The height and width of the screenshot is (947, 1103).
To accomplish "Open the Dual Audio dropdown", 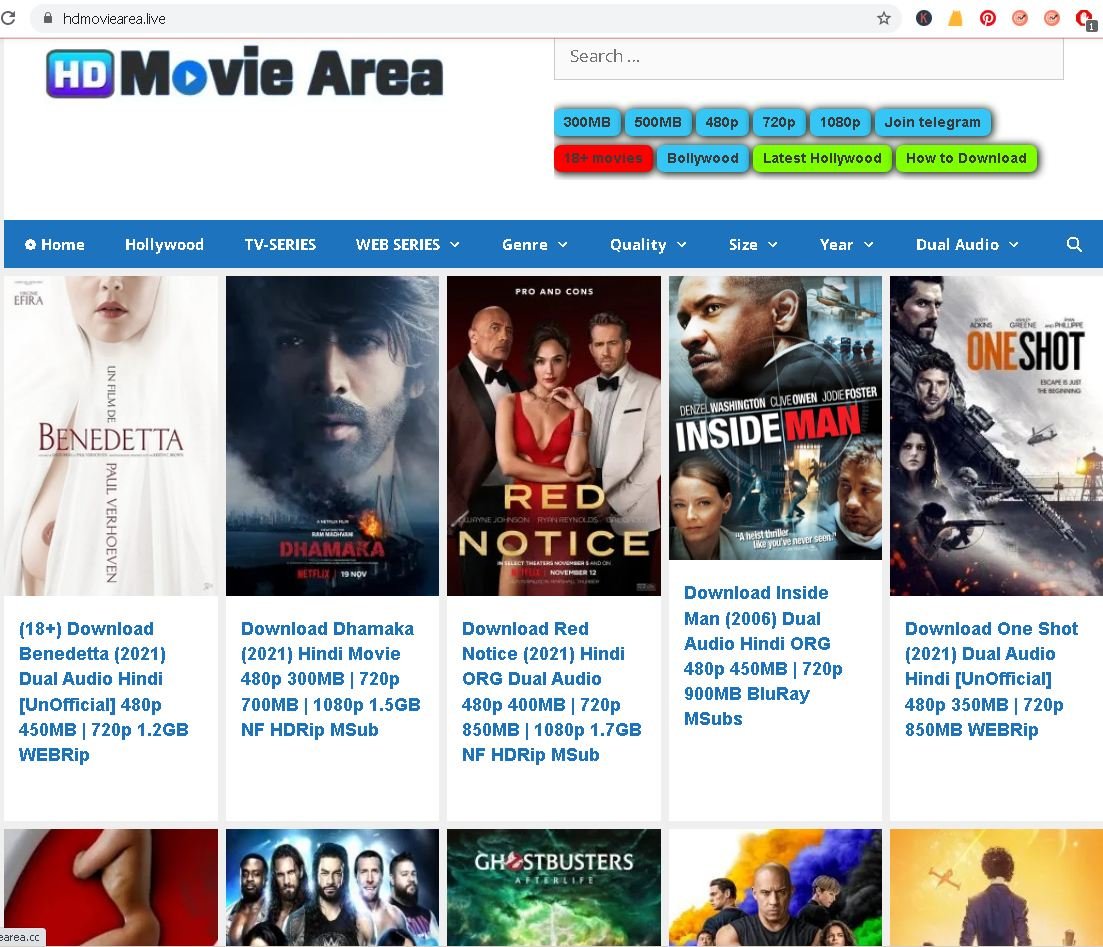I will coord(966,244).
